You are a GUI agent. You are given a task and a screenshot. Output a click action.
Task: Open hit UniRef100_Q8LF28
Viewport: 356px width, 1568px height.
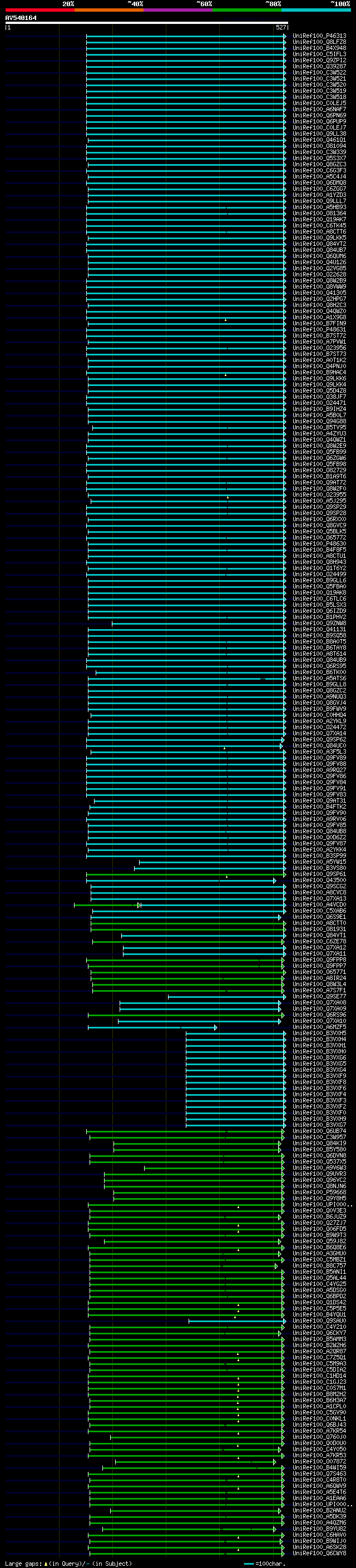pyautogui.click(x=319, y=42)
